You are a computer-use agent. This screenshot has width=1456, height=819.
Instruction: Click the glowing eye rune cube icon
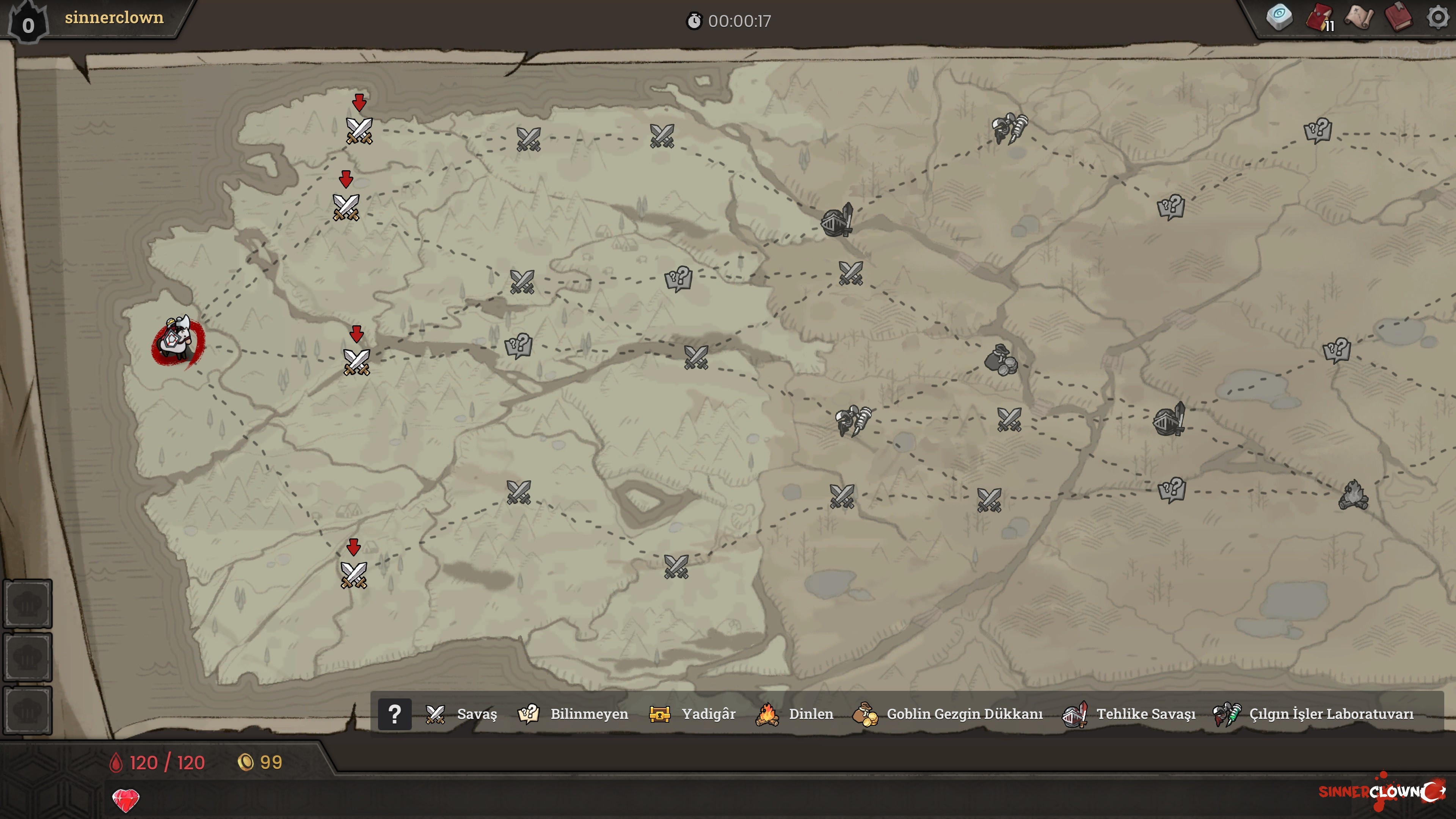pos(1279,17)
